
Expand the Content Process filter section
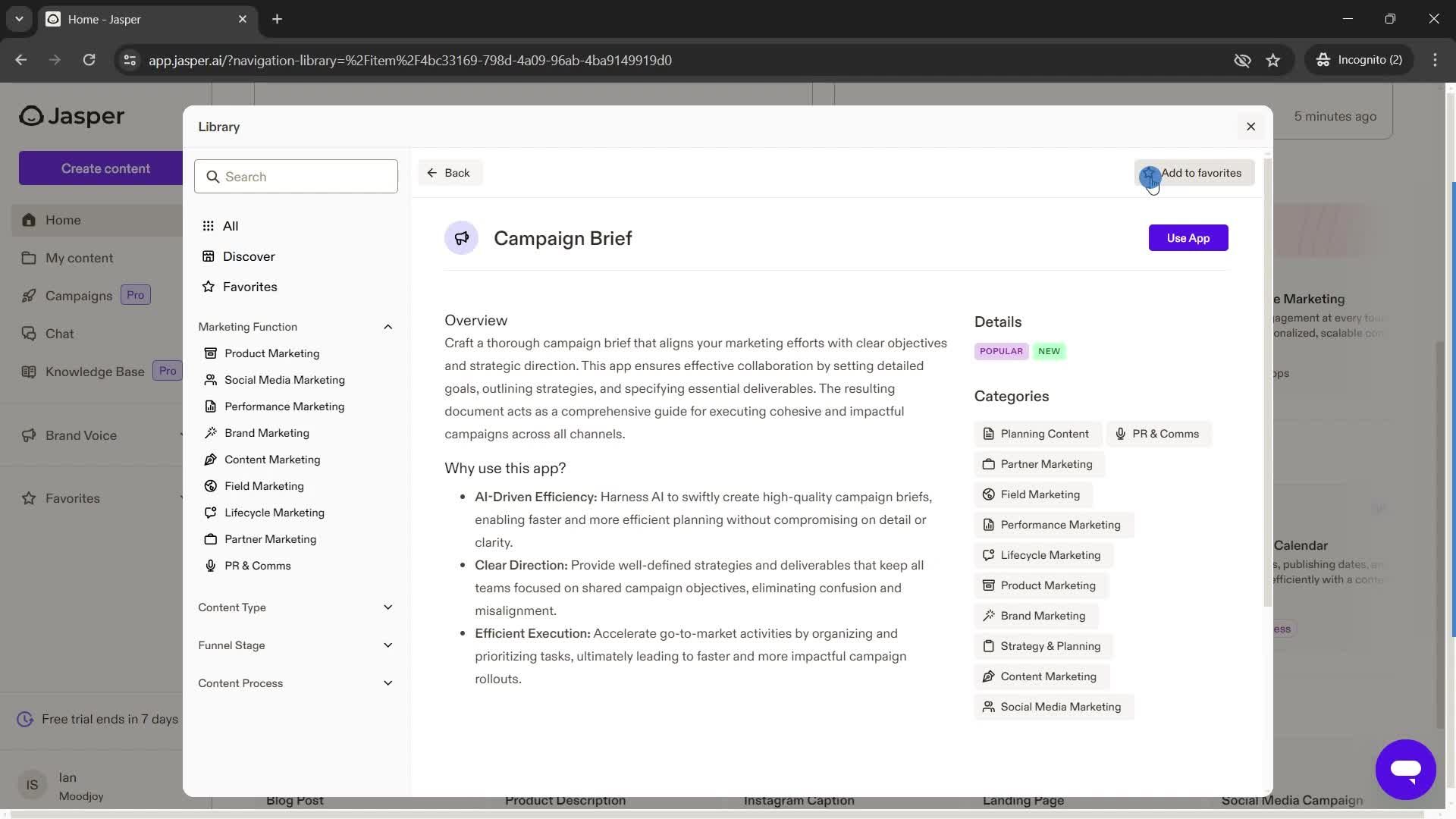(388, 683)
